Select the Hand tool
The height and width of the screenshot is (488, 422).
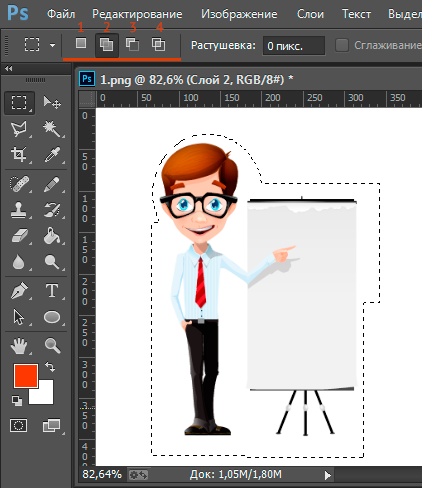(19, 346)
